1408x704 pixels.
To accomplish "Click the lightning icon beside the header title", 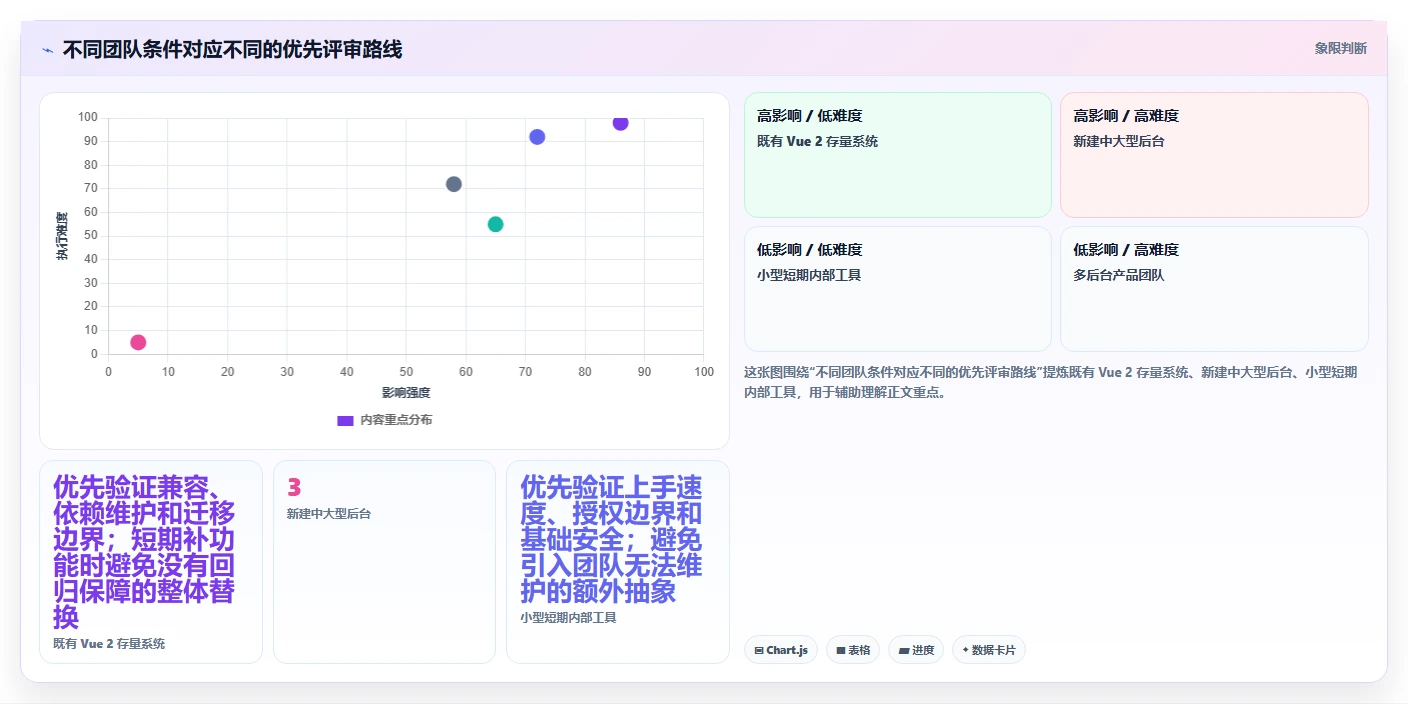I will (x=48, y=50).
